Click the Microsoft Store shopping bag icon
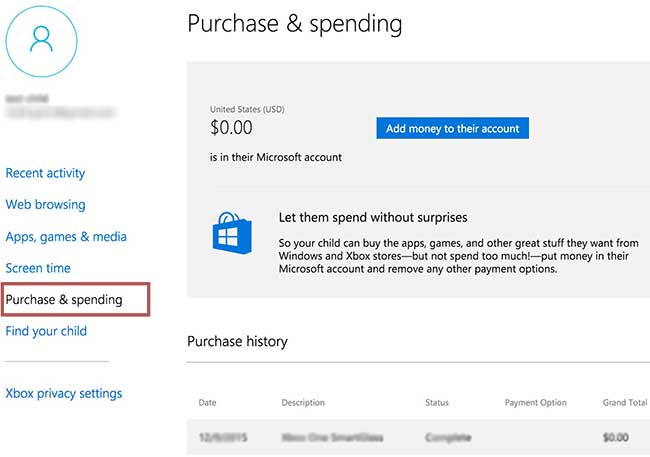Viewport: 650px width, 457px height. click(232, 233)
